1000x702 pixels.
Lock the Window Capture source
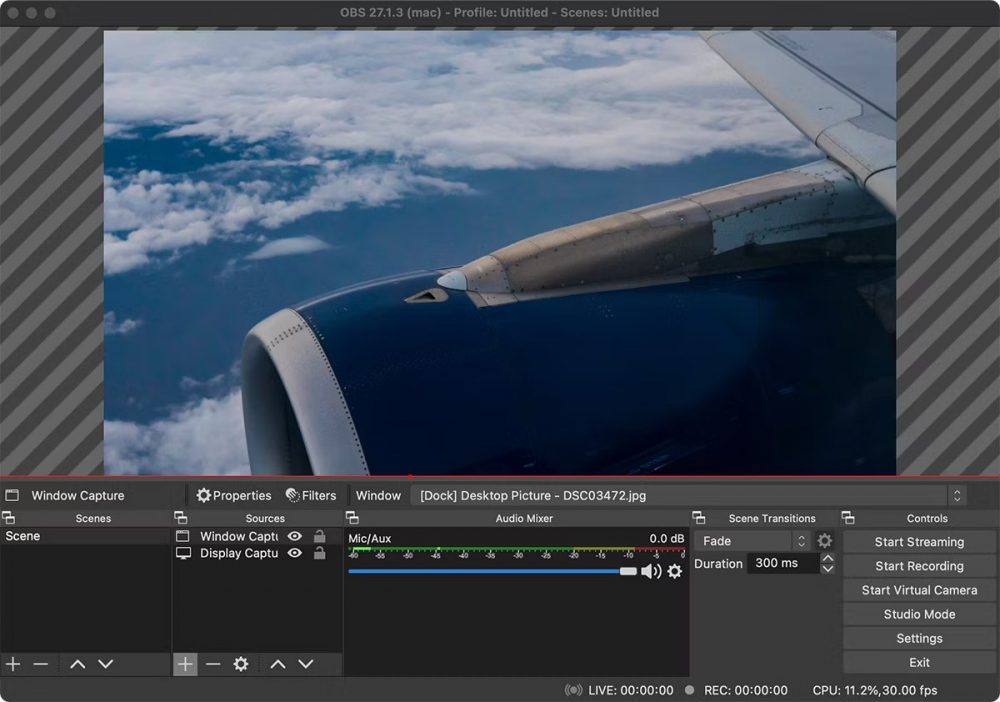click(320, 536)
